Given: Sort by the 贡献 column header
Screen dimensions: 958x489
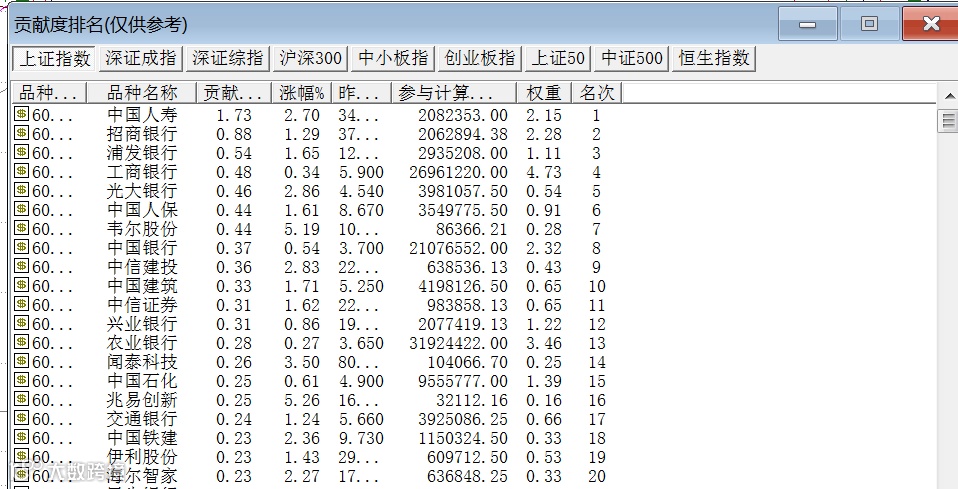Looking at the screenshot, I should tap(233, 93).
